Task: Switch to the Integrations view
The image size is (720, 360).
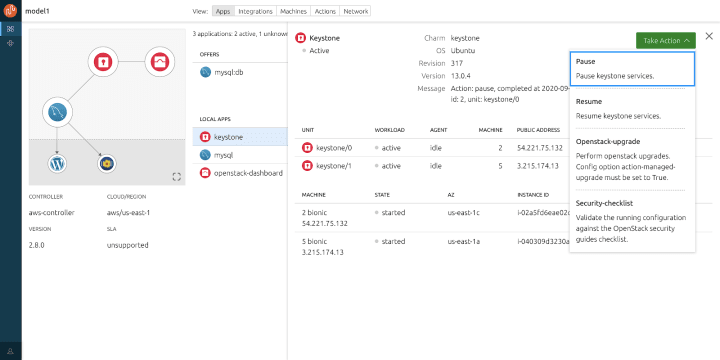Action: point(255,11)
